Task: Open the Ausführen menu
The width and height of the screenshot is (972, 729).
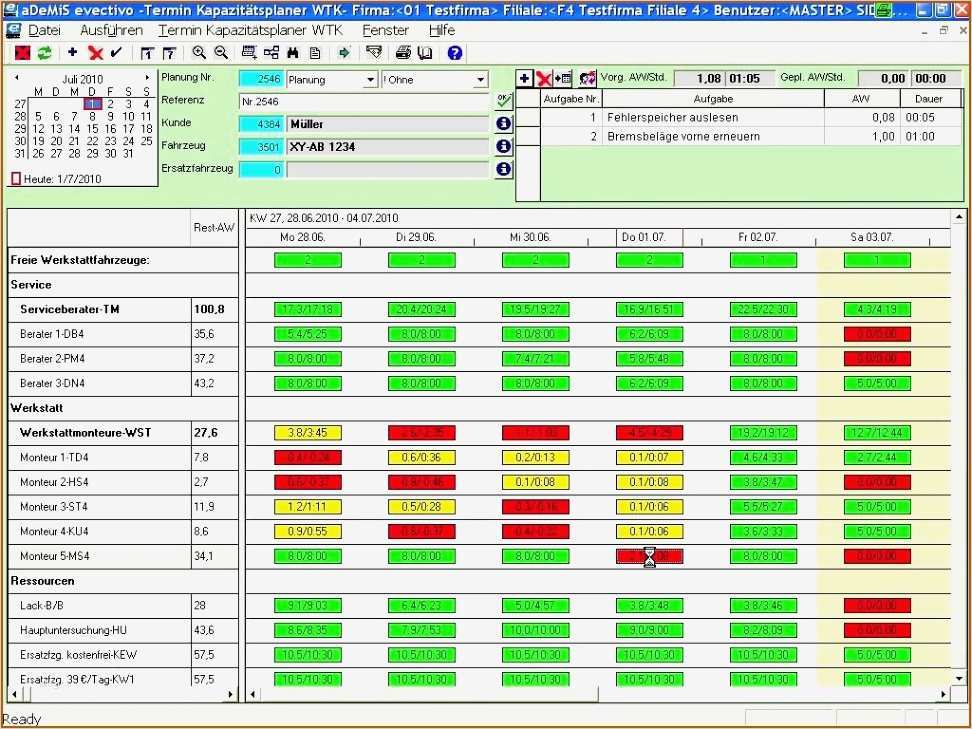Action: coord(112,30)
